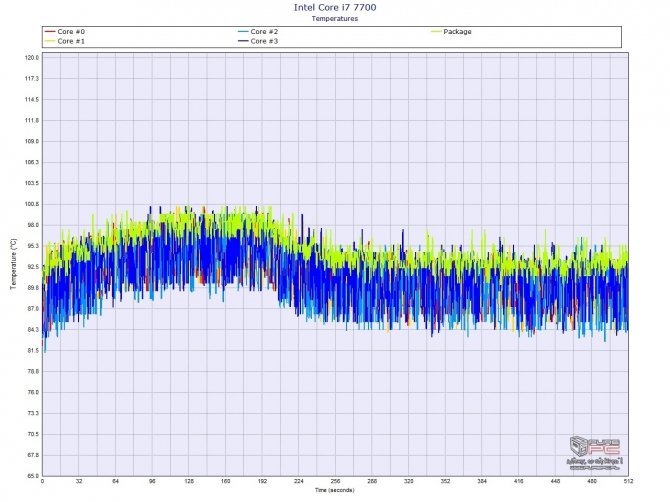This screenshot has width=670, height=502.
Task: Click the Core #2 legend entry
Action: pyautogui.click(x=258, y=32)
